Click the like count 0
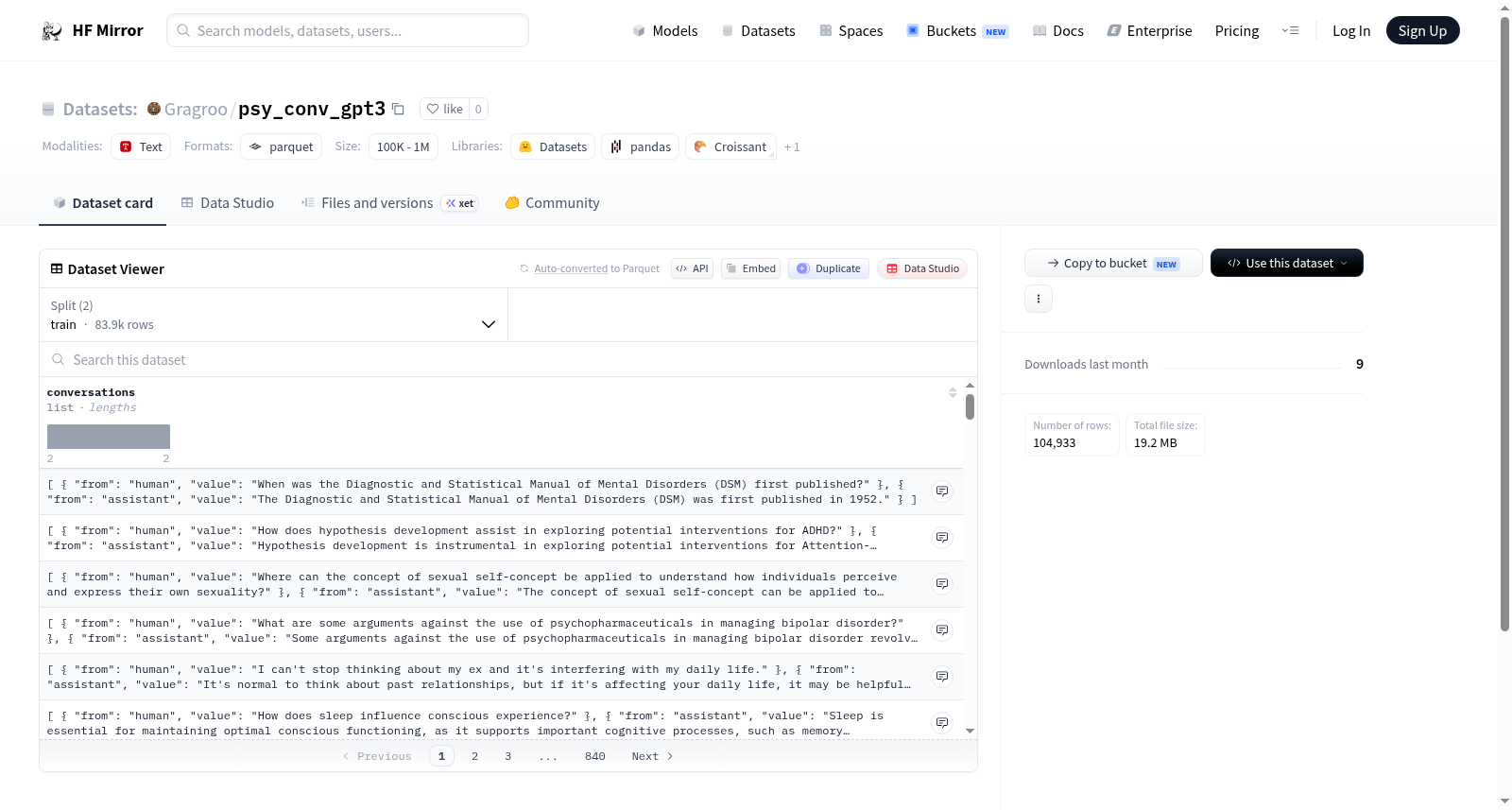Viewport: 1512px width, 810px height. click(478, 109)
